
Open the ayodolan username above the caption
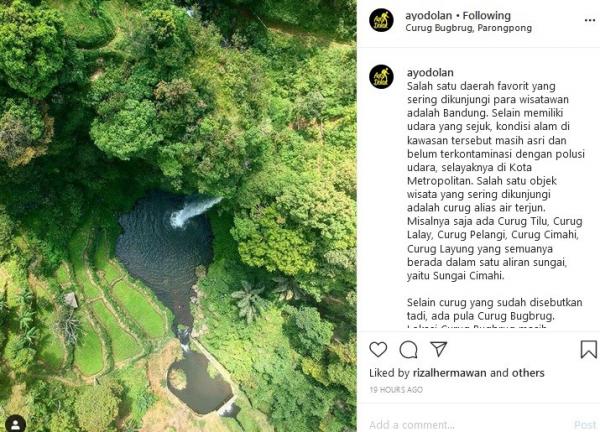pyautogui.click(x=430, y=72)
